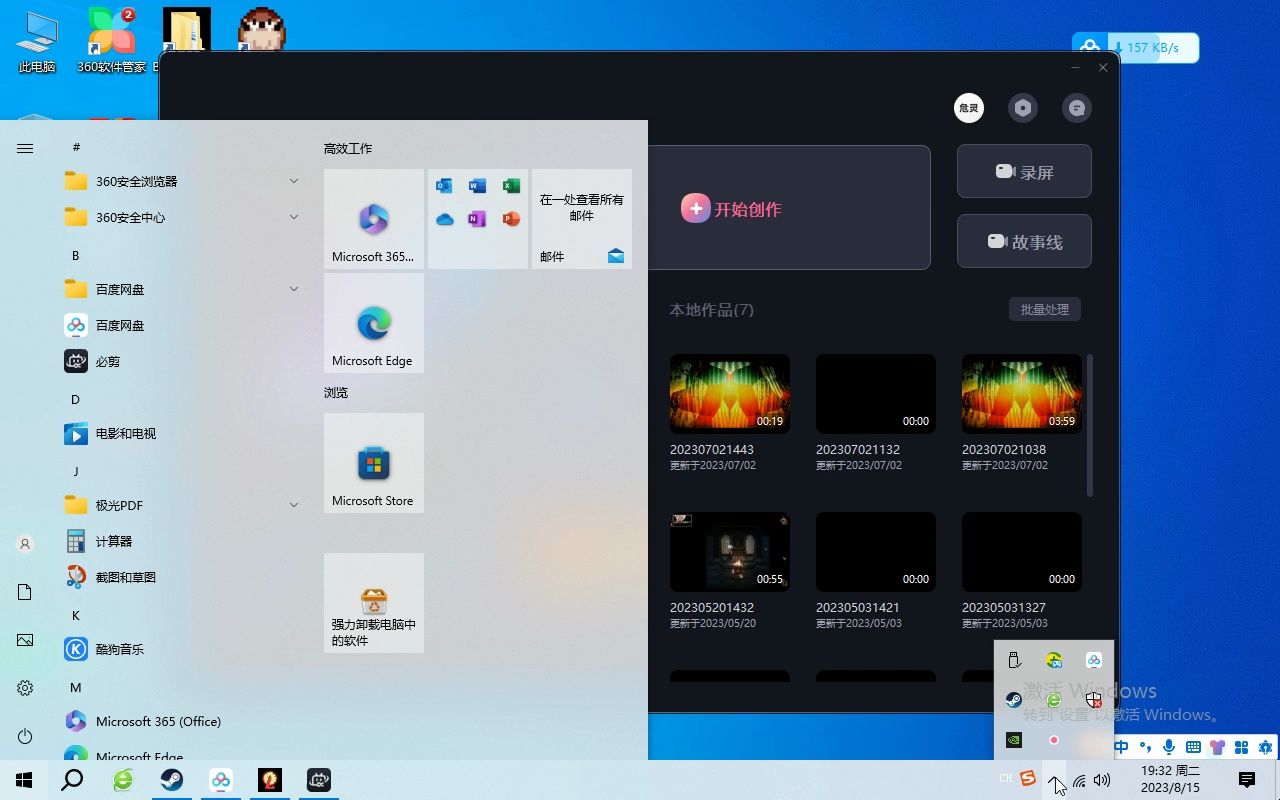
Task: Click the network Wi-Fi tray icon
Action: (x=1079, y=780)
